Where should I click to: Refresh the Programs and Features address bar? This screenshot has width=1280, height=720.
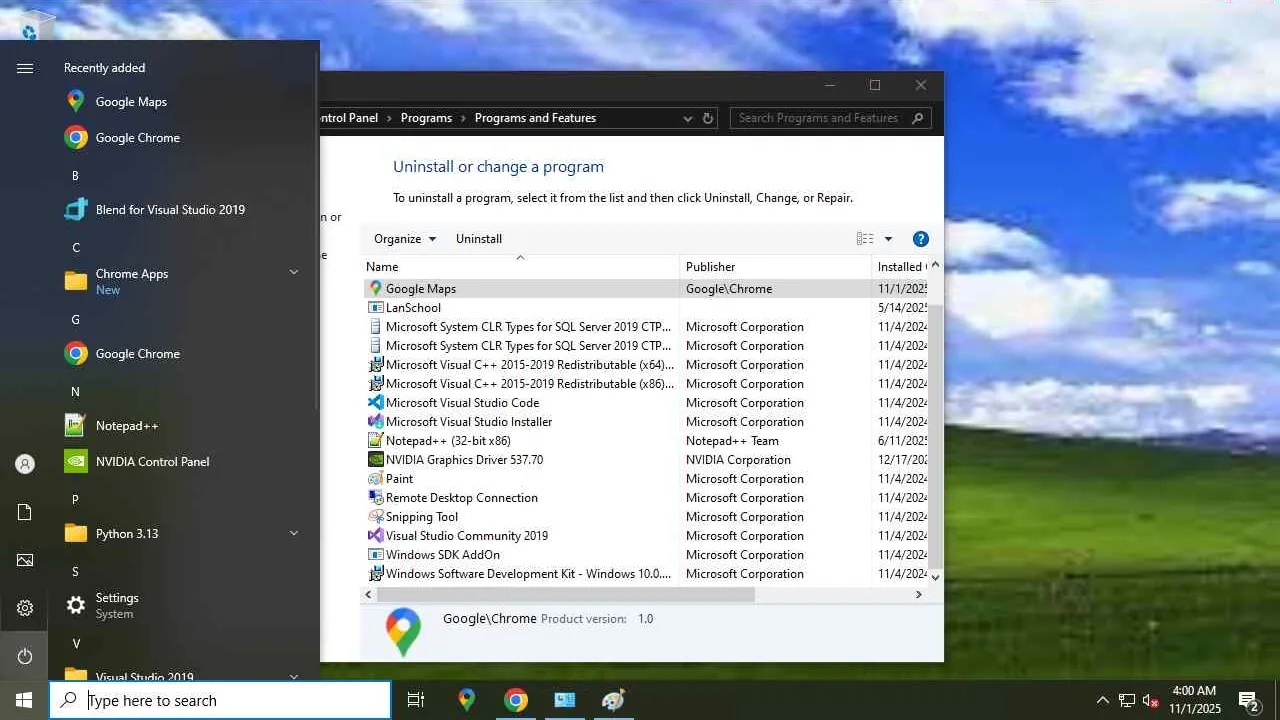coord(708,118)
